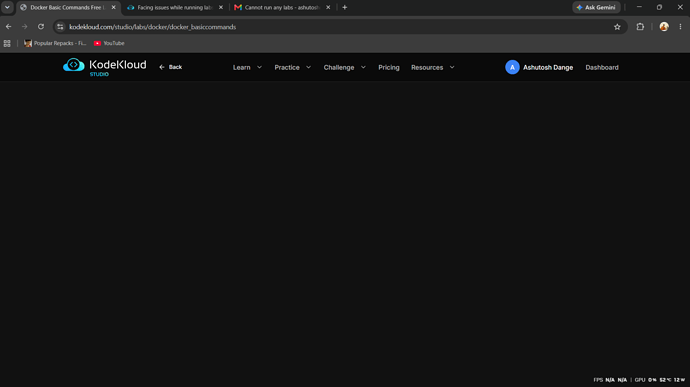Switch to Docker Basic Commands tab

click(68, 7)
